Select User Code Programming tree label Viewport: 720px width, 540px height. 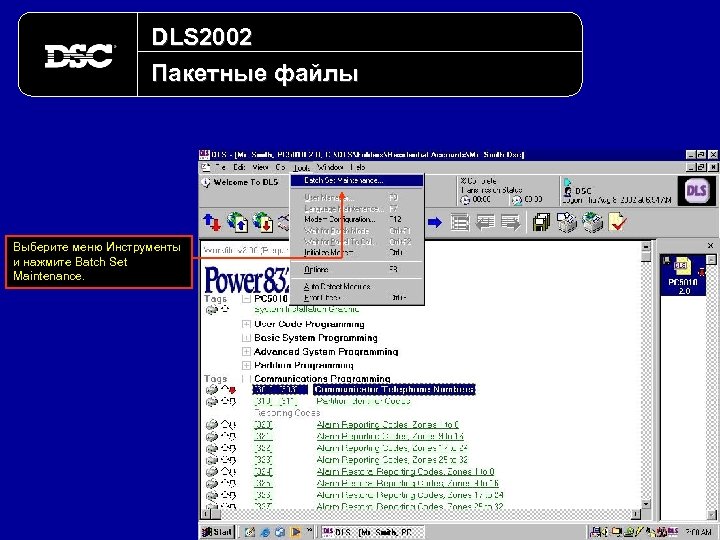click(309, 324)
